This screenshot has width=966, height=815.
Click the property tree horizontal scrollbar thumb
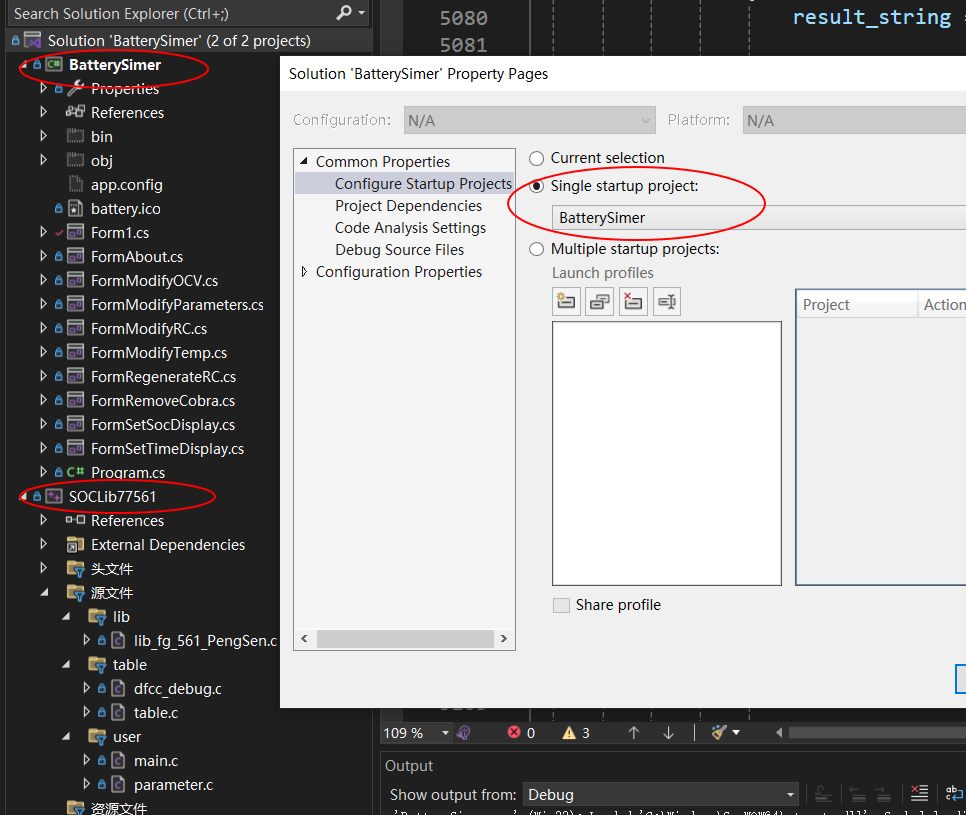pyautogui.click(x=405, y=639)
